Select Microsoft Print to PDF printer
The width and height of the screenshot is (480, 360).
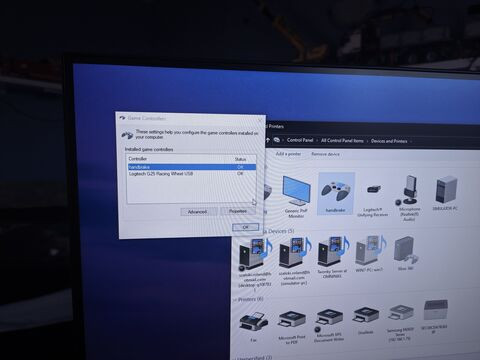pyautogui.click(x=292, y=327)
